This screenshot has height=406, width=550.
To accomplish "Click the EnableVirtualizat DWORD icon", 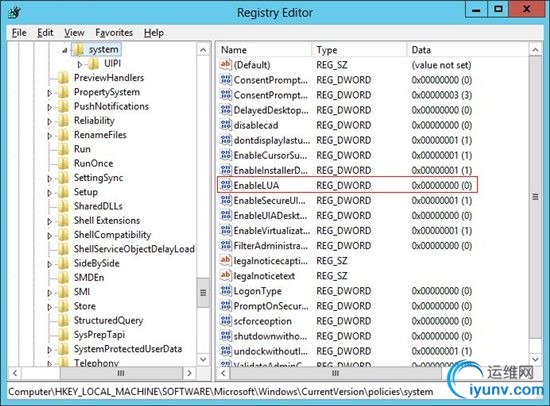I will (225, 231).
